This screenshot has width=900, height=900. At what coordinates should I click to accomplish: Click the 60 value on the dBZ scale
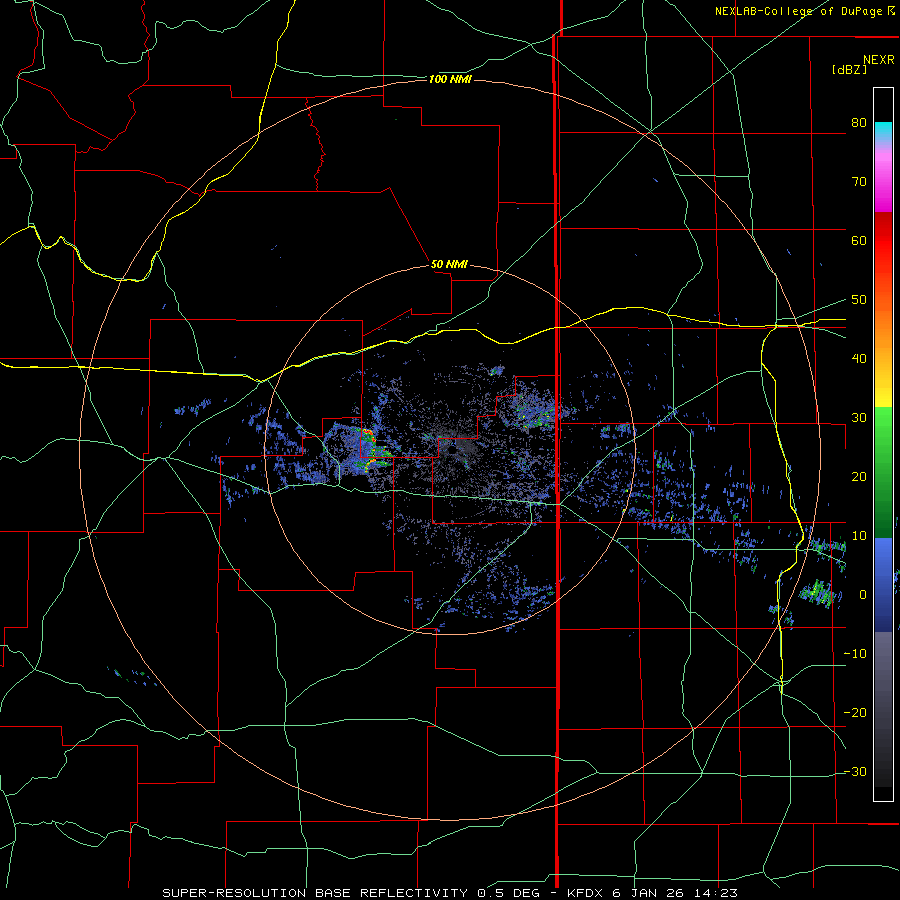click(859, 241)
